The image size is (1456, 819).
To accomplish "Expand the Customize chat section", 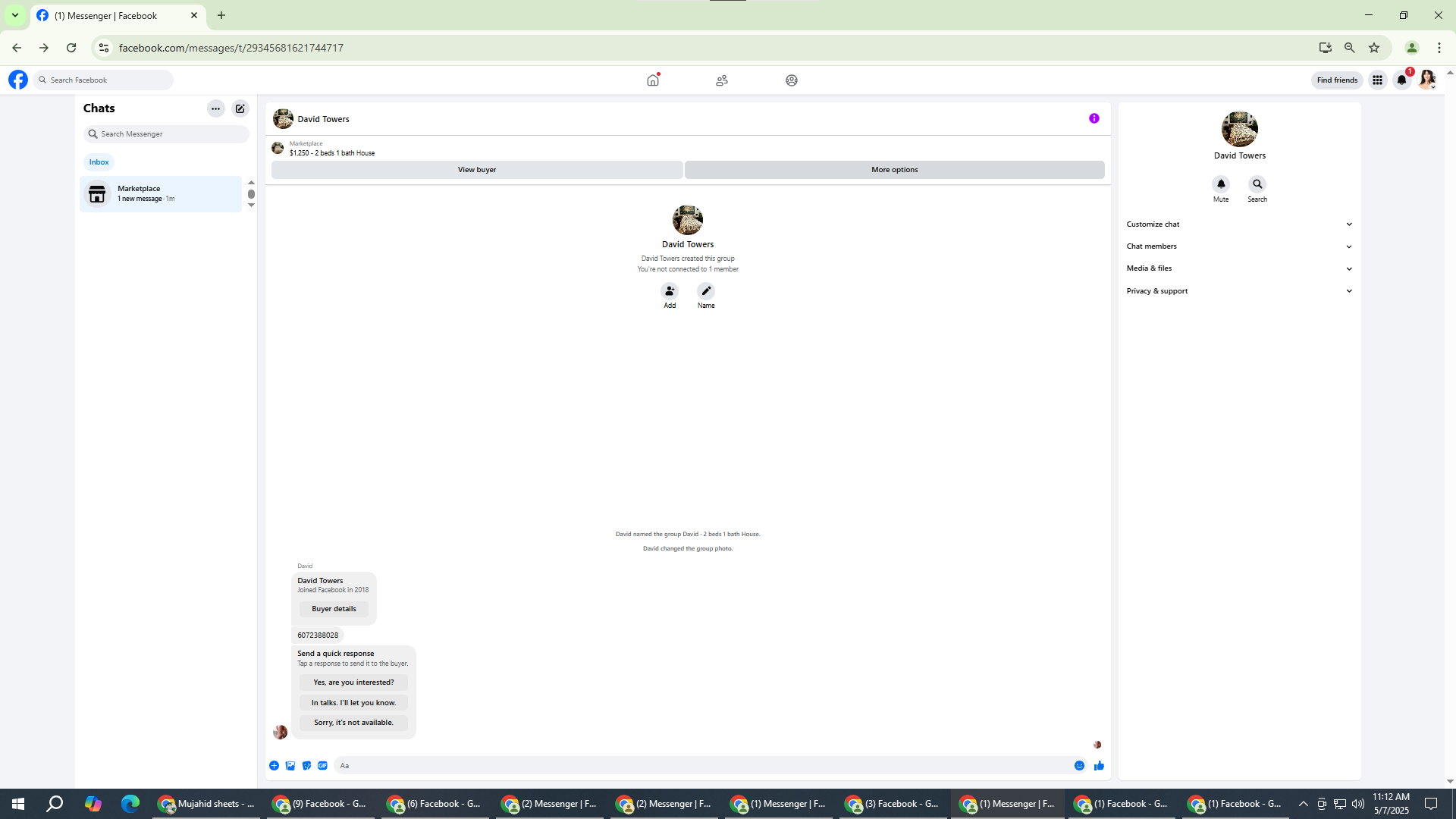I will 1239,224.
